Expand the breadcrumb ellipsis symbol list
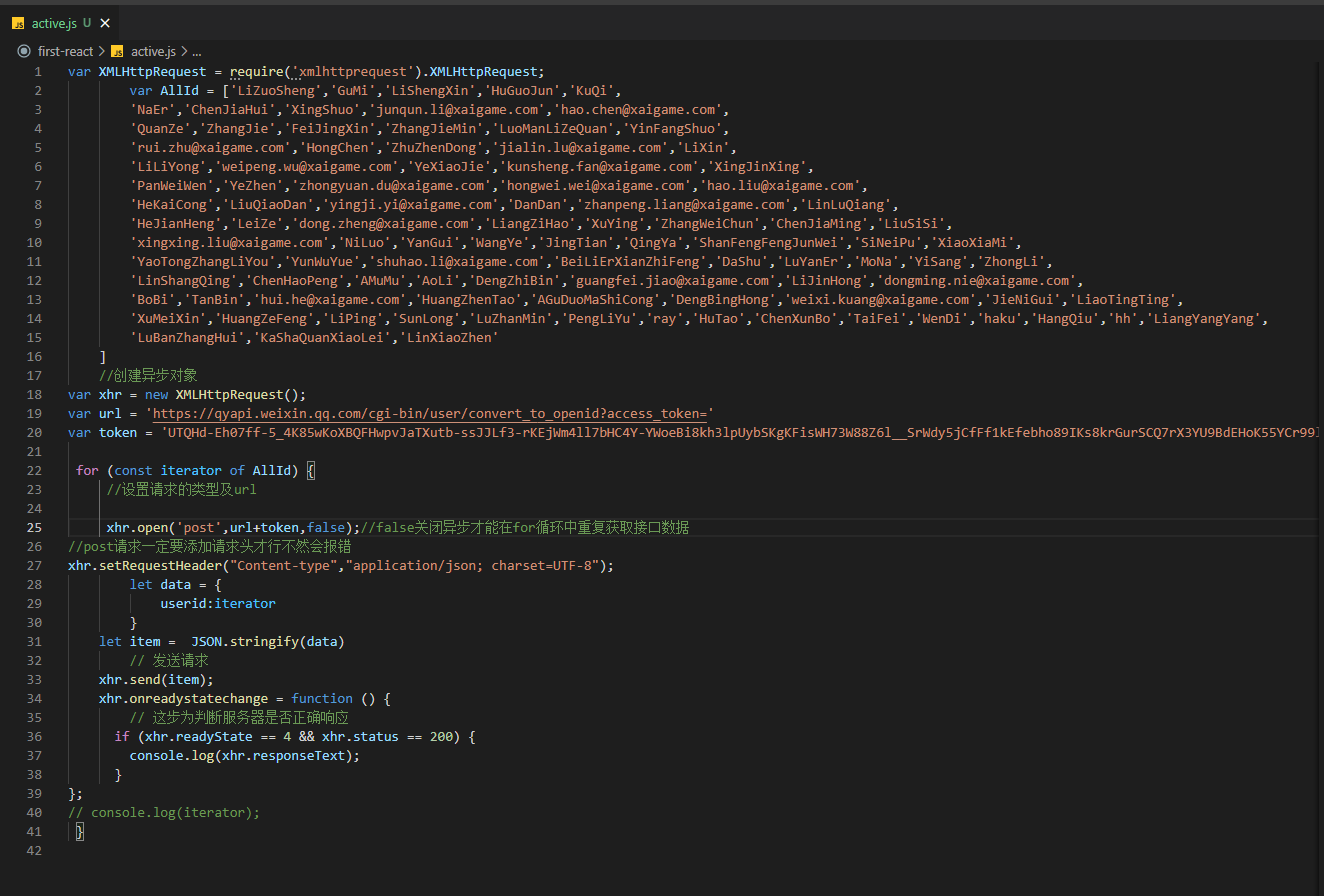Screen dimensions: 1324x896 click(x=196, y=51)
